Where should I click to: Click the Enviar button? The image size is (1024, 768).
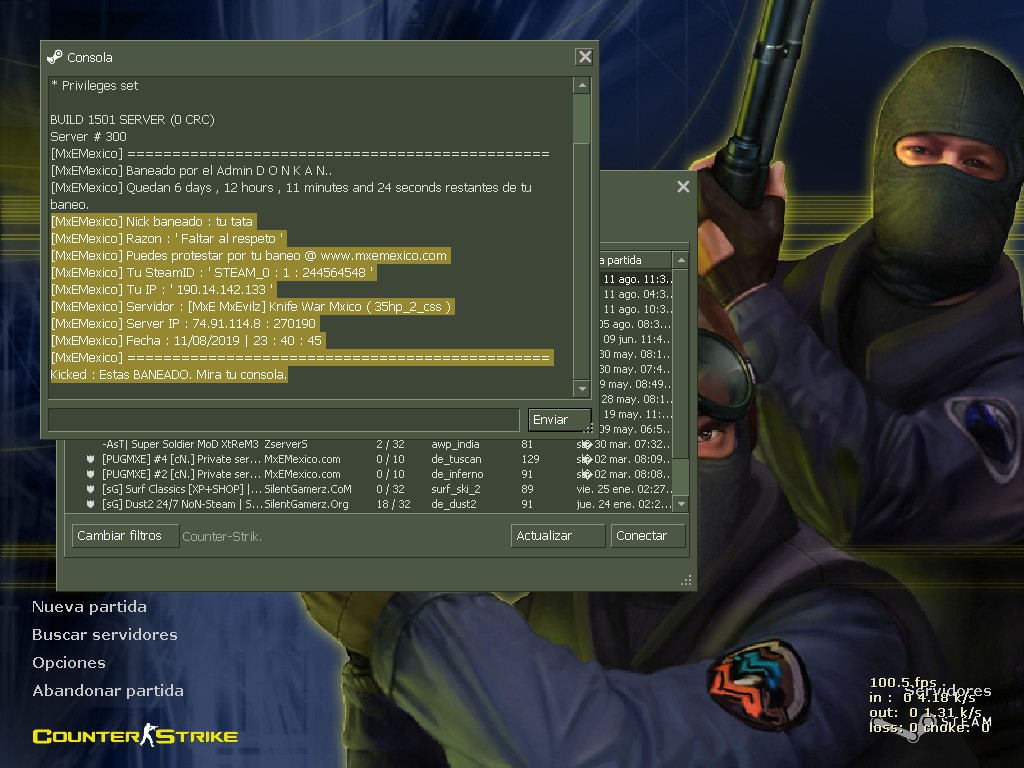point(559,420)
